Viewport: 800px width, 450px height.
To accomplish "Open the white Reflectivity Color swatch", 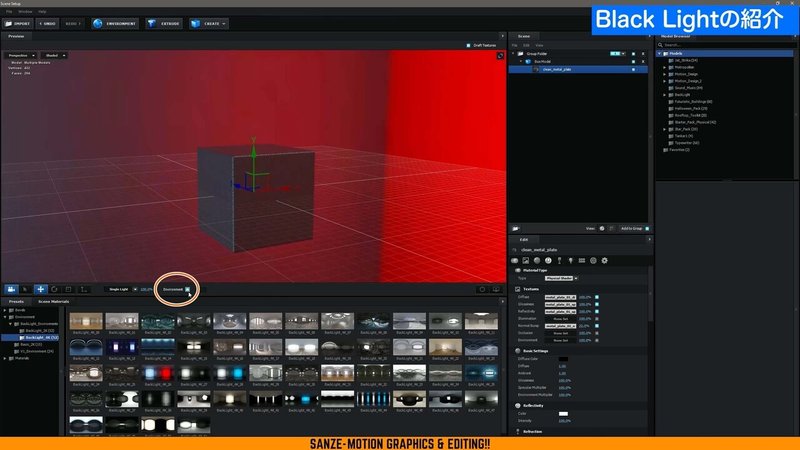I will pos(563,414).
